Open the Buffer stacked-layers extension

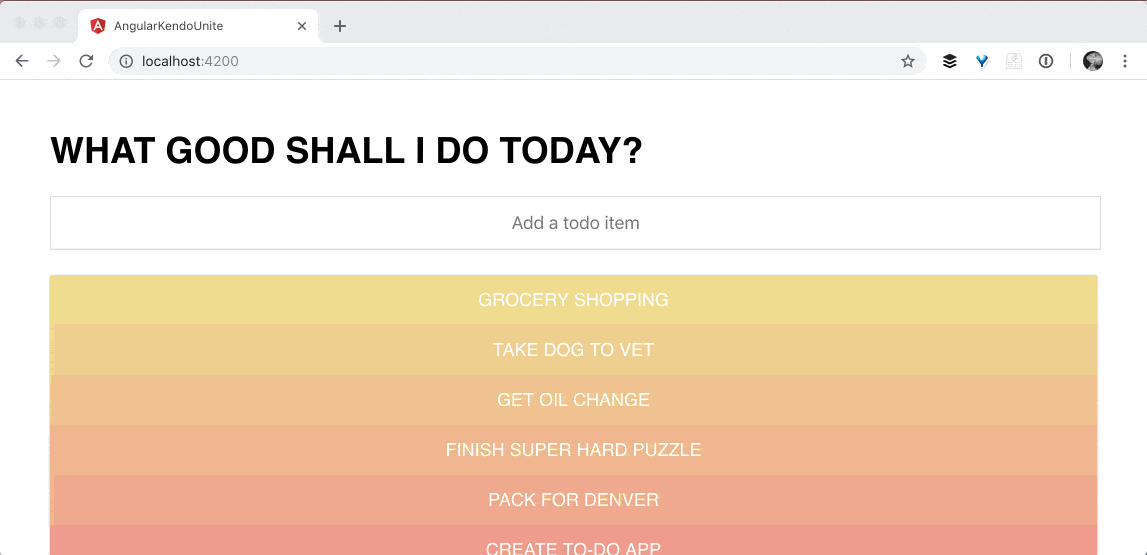tap(950, 61)
